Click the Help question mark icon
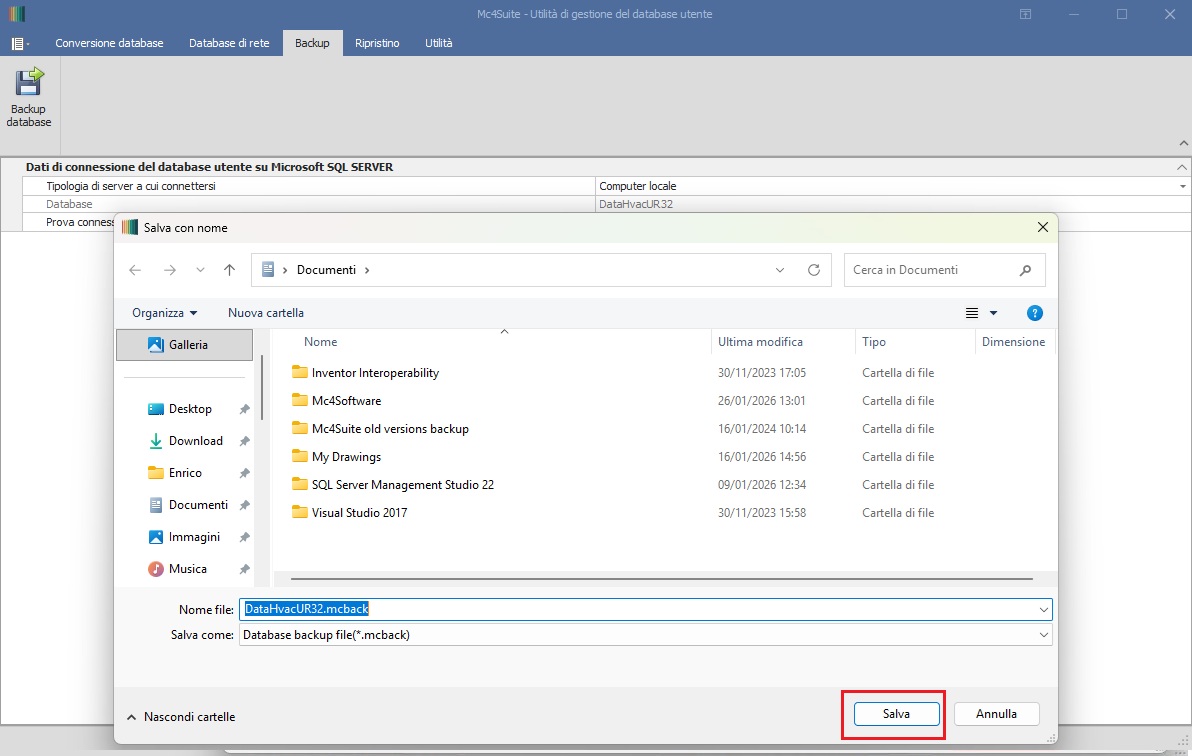This screenshot has width=1192, height=756. (1035, 313)
